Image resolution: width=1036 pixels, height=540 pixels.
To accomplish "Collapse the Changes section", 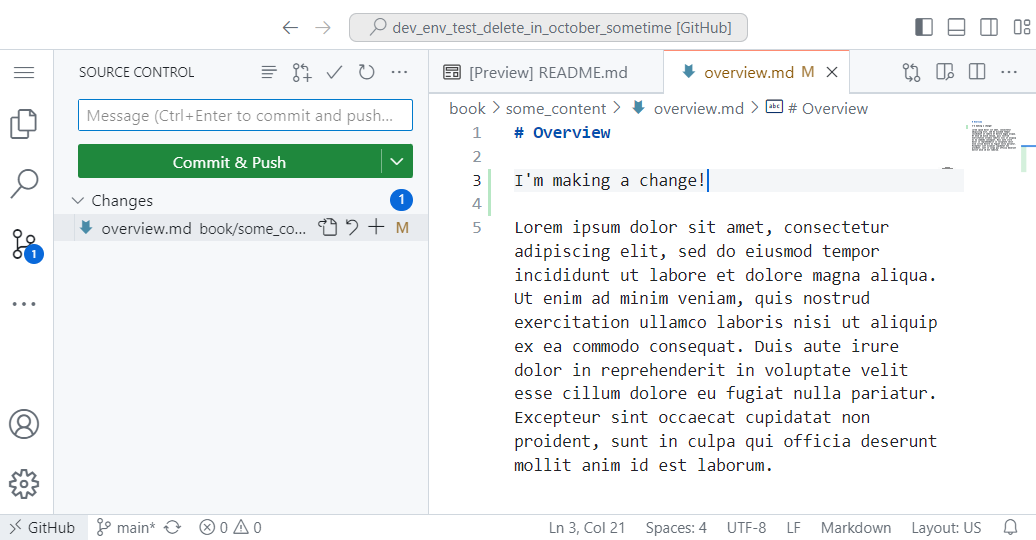I will [79, 201].
